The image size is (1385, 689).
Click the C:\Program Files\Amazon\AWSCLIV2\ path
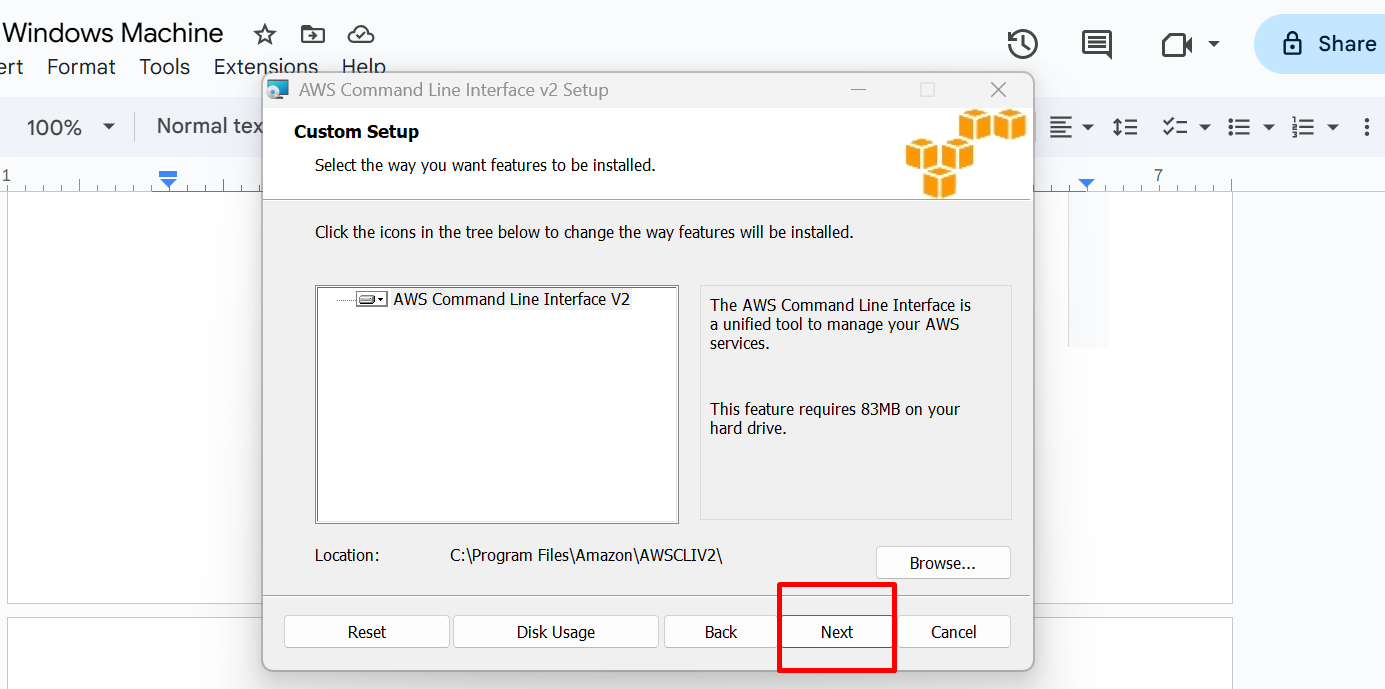(x=586, y=555)
